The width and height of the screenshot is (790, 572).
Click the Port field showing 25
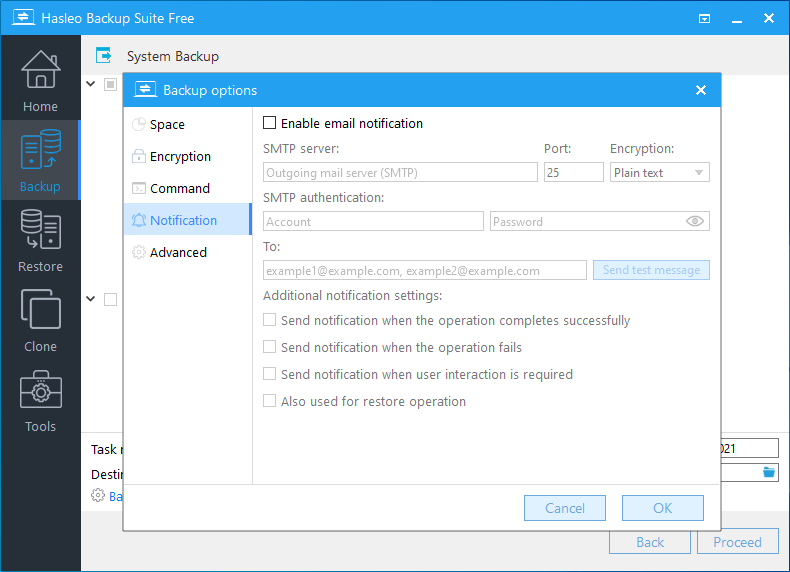point(573,172)
